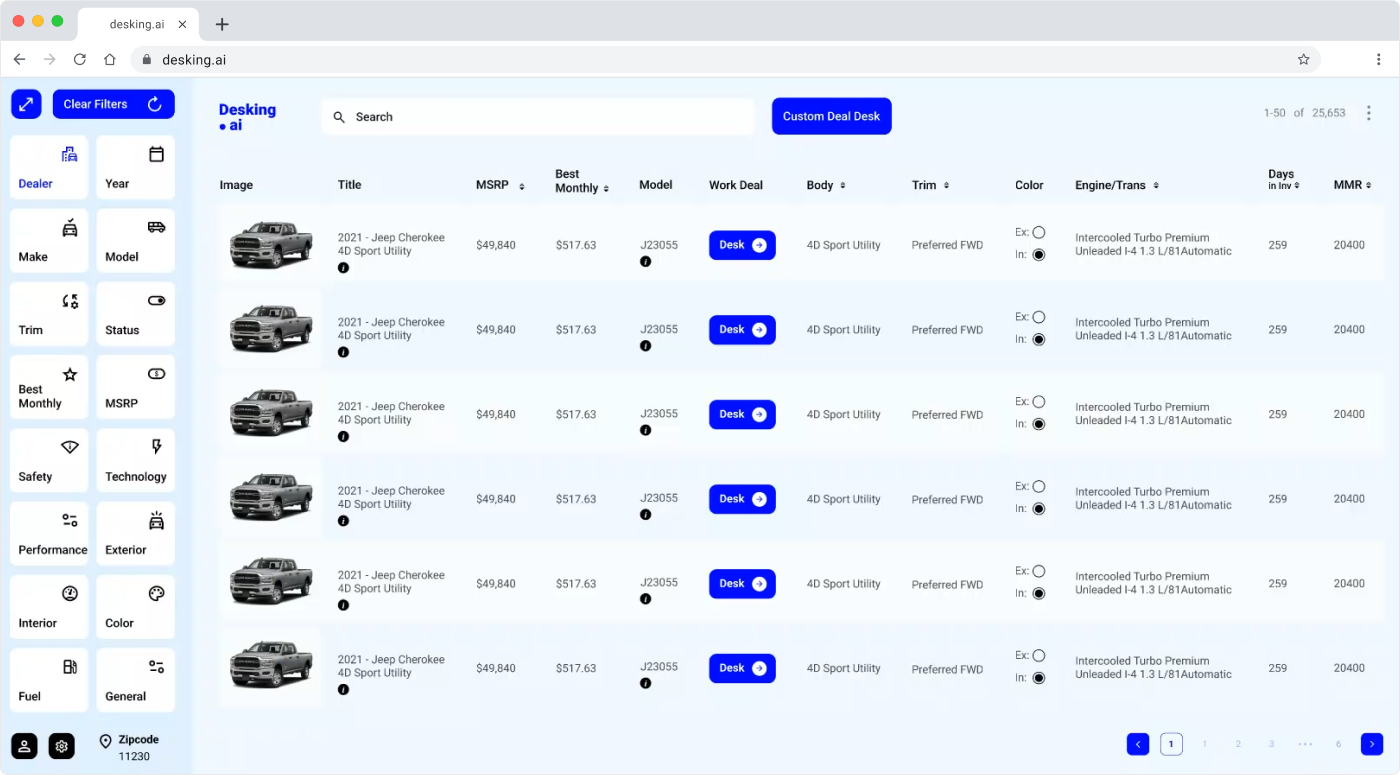The image size is (1400, 775).
Task: Open the Color filter palette tile
Action: tap(135, 607)
